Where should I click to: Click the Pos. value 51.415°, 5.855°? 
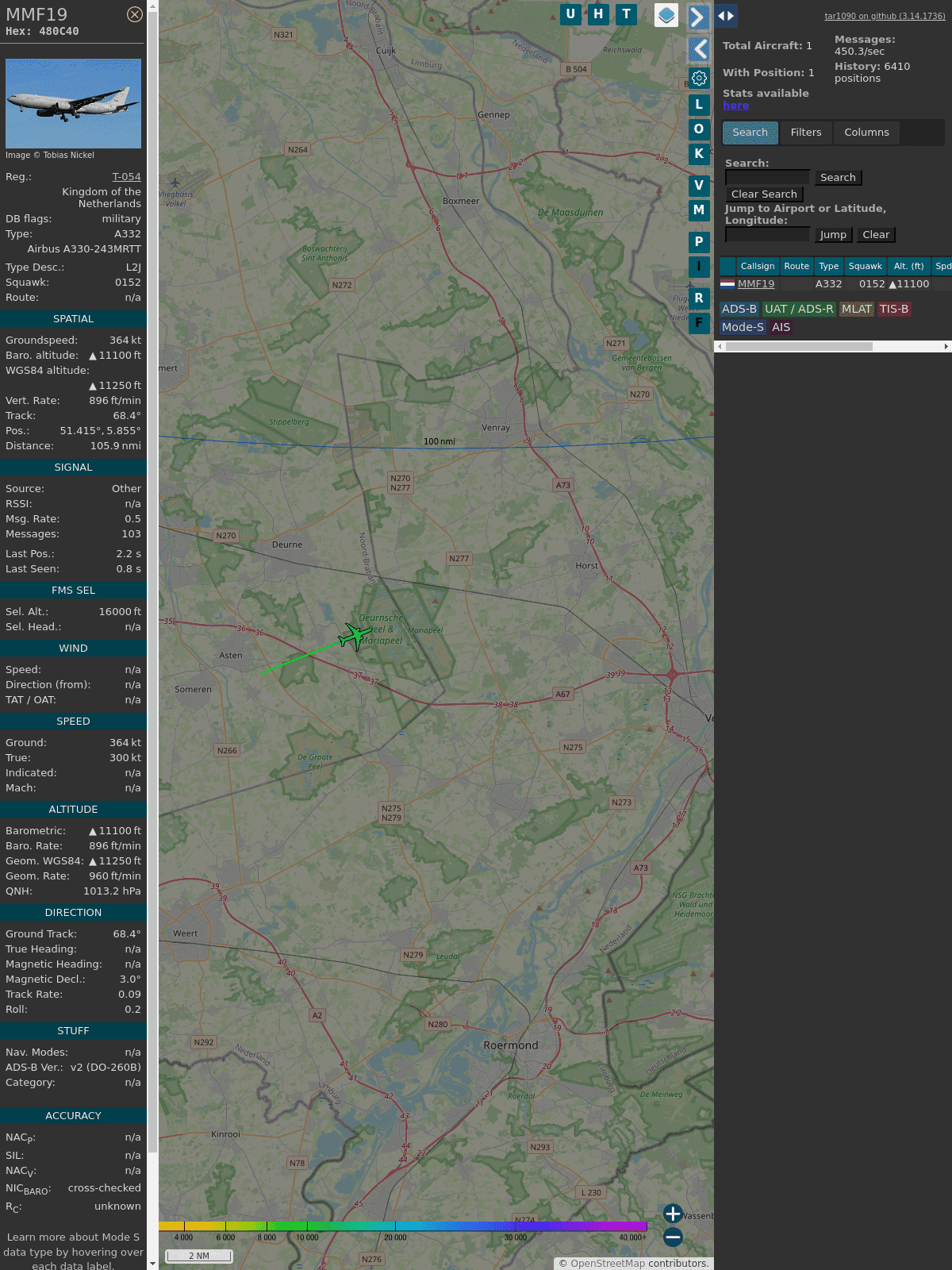click(x=101, y=431)
